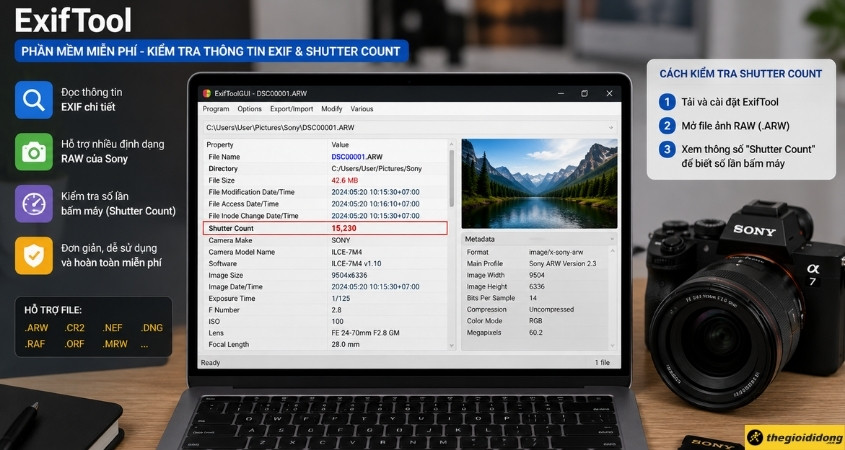845x450 pixels.
Task: Click the thegioididong logo link
Action: (795, 438)
